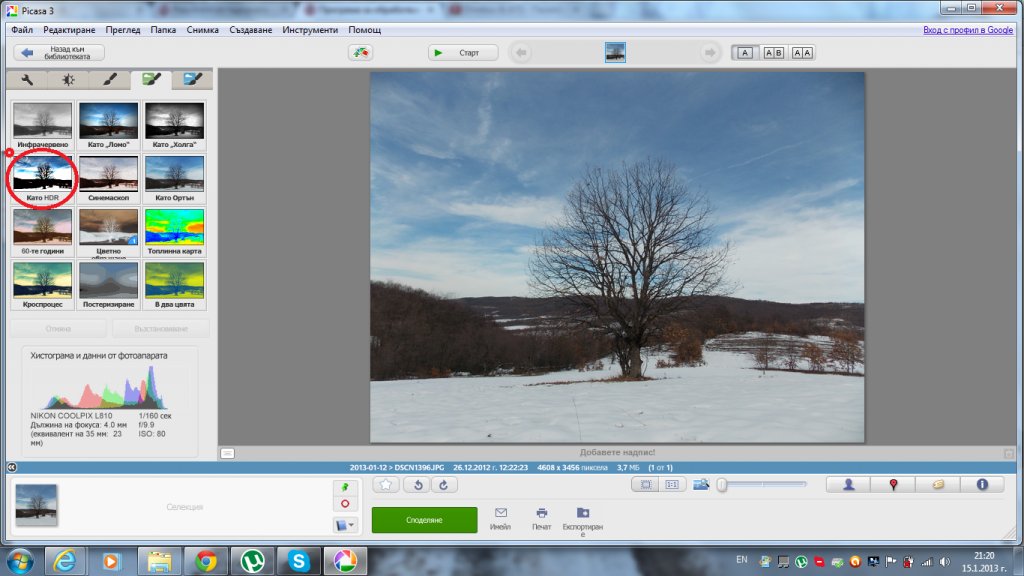Start slideshow with Старт button
Viewport: 1024px width, 576px height.
tap(463, 52)
